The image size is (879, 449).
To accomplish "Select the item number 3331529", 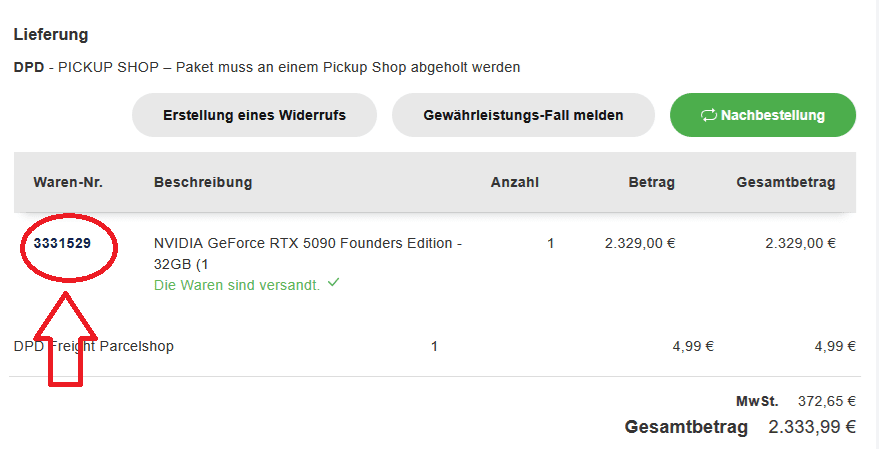I will coord(62,243).
